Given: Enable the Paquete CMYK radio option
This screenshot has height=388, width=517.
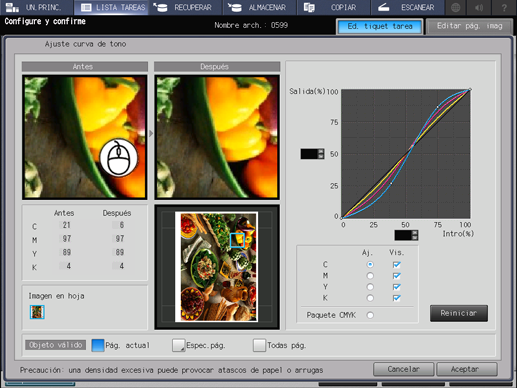Looking at the screenshot, I should pos(370,315).
